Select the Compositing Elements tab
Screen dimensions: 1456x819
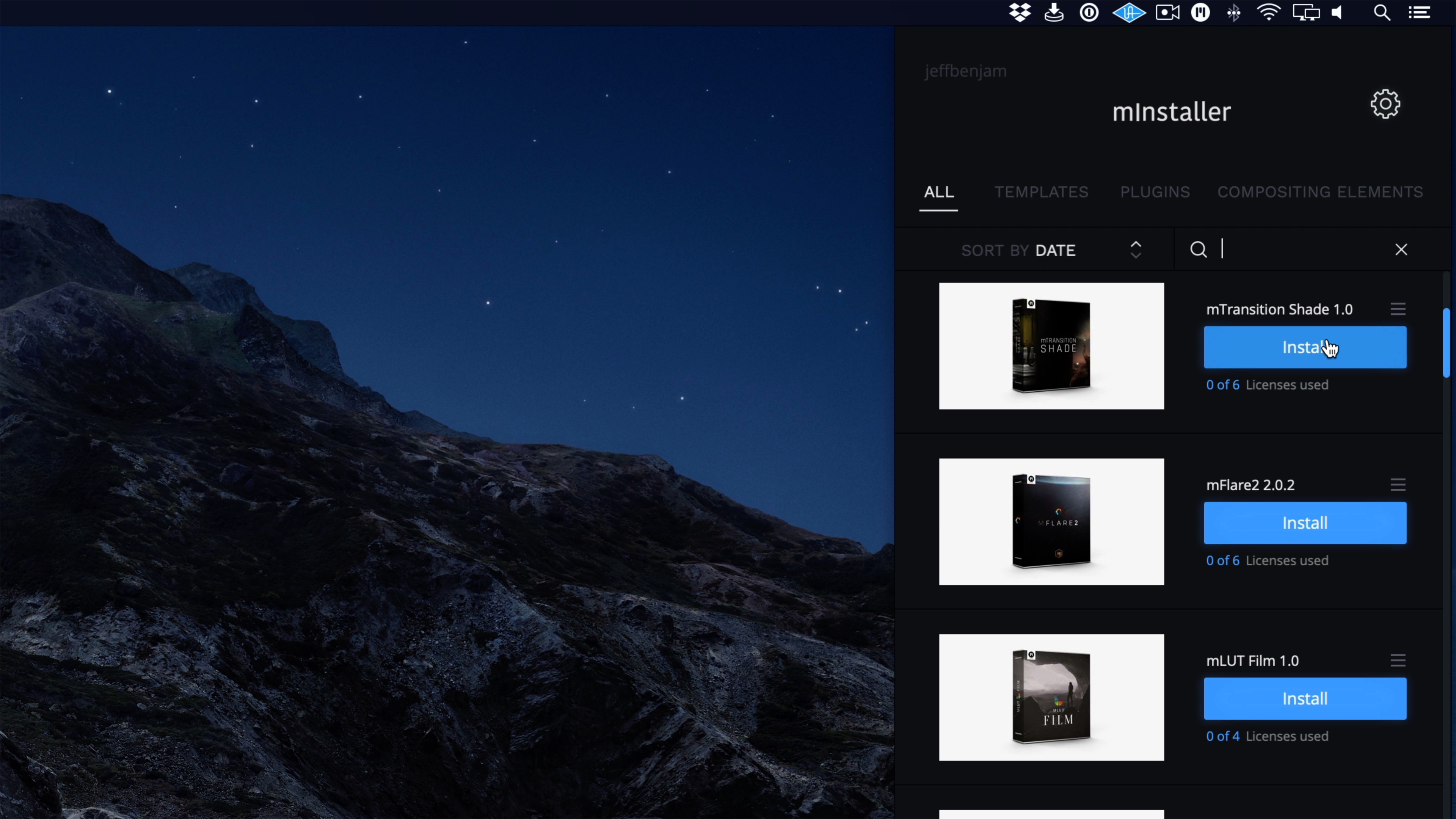point(1320,192)
